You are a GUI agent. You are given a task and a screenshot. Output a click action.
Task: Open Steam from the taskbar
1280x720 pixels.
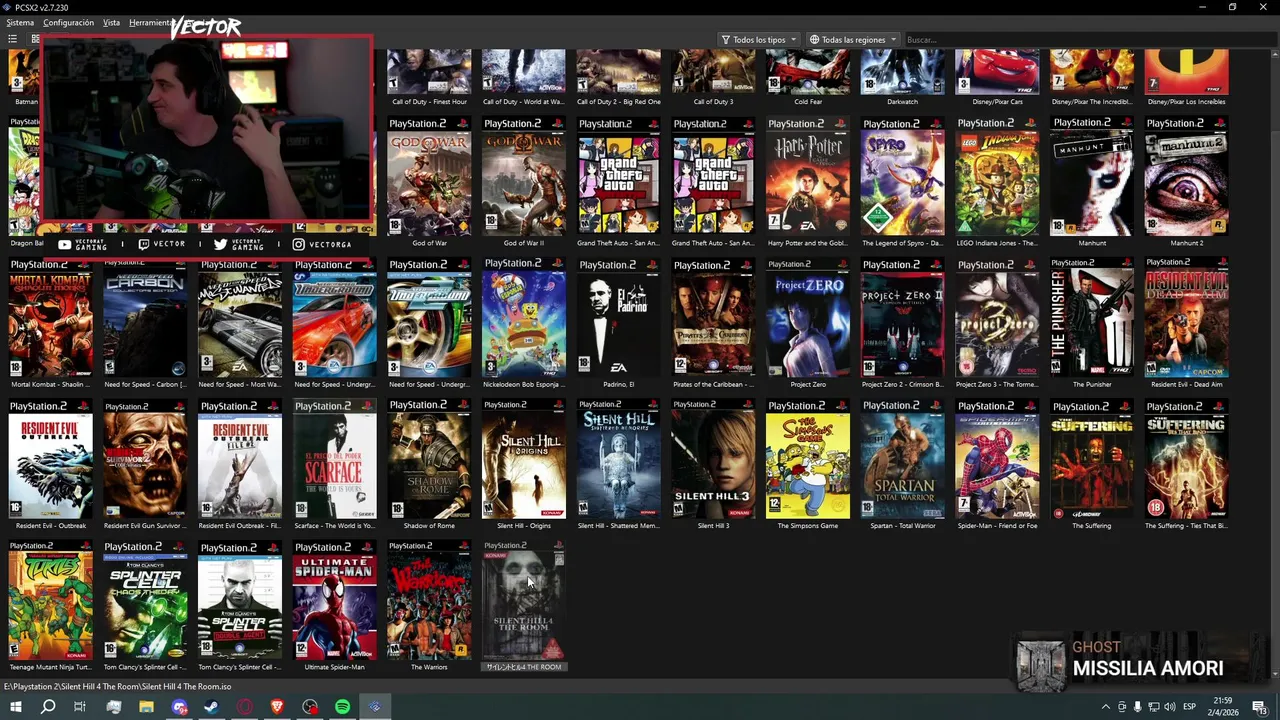tap(212, 707)
